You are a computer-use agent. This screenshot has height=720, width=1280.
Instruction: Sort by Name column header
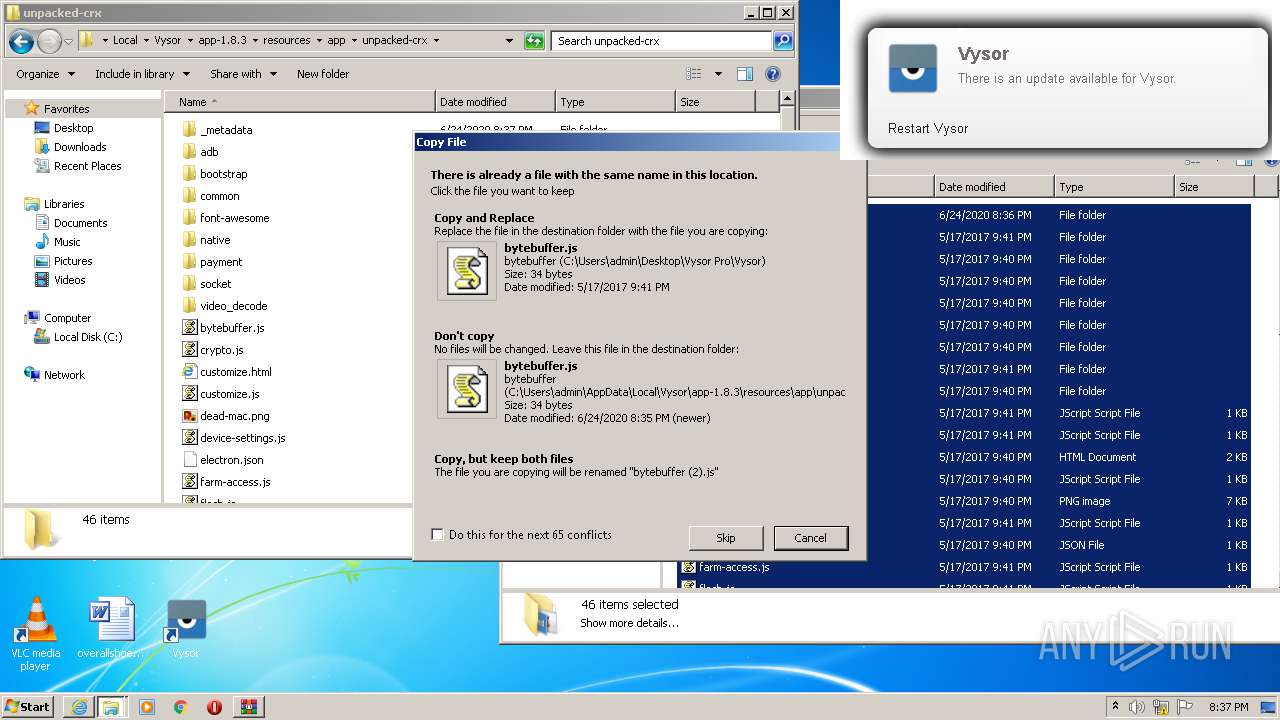(x=300, y=102)
